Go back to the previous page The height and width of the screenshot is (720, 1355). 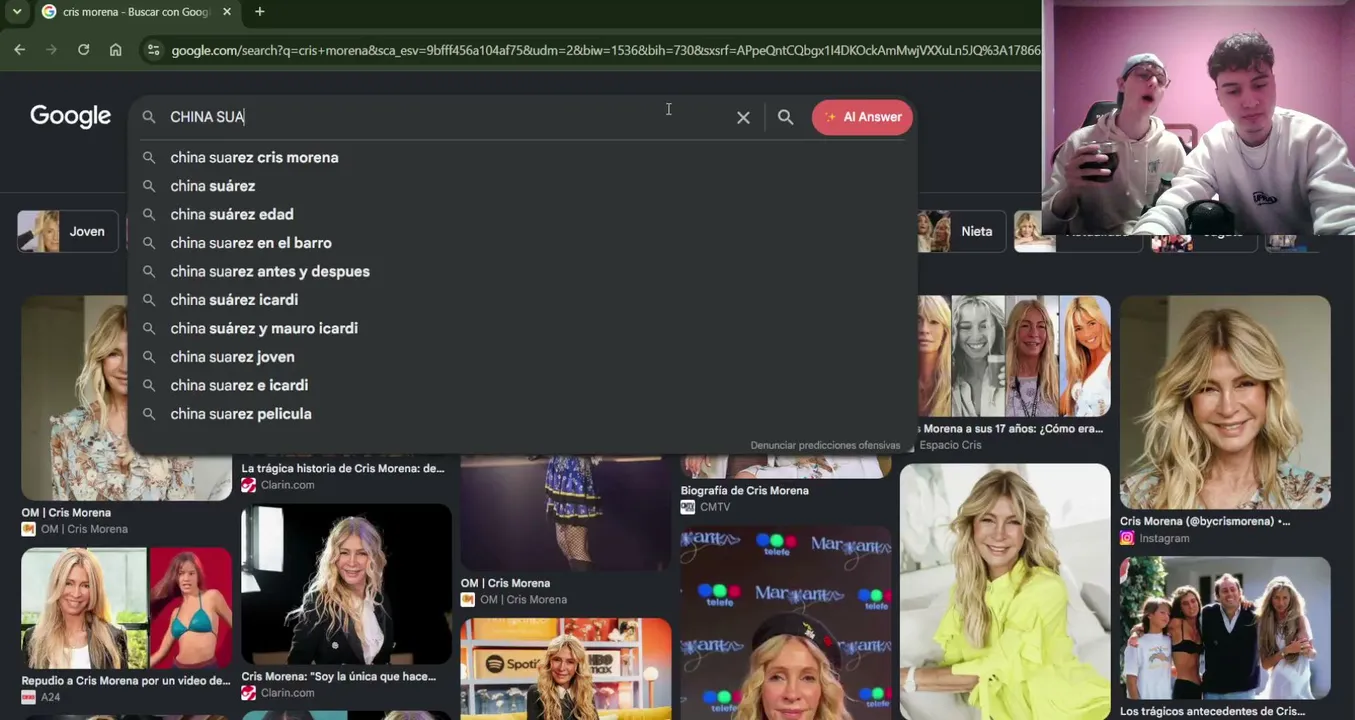click(x=20, y=50)
